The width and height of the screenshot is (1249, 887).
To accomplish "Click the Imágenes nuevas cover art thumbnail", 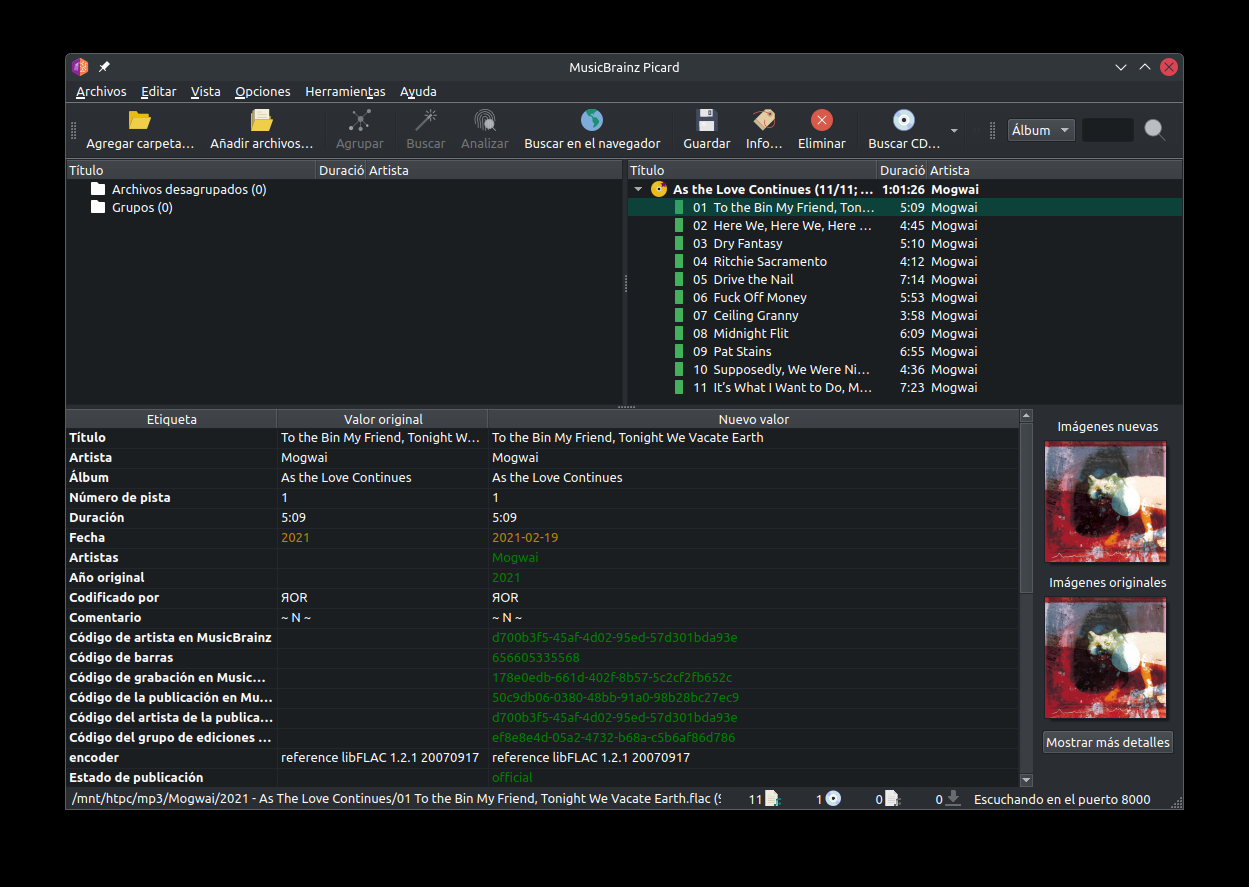I will click(1106, 502).
